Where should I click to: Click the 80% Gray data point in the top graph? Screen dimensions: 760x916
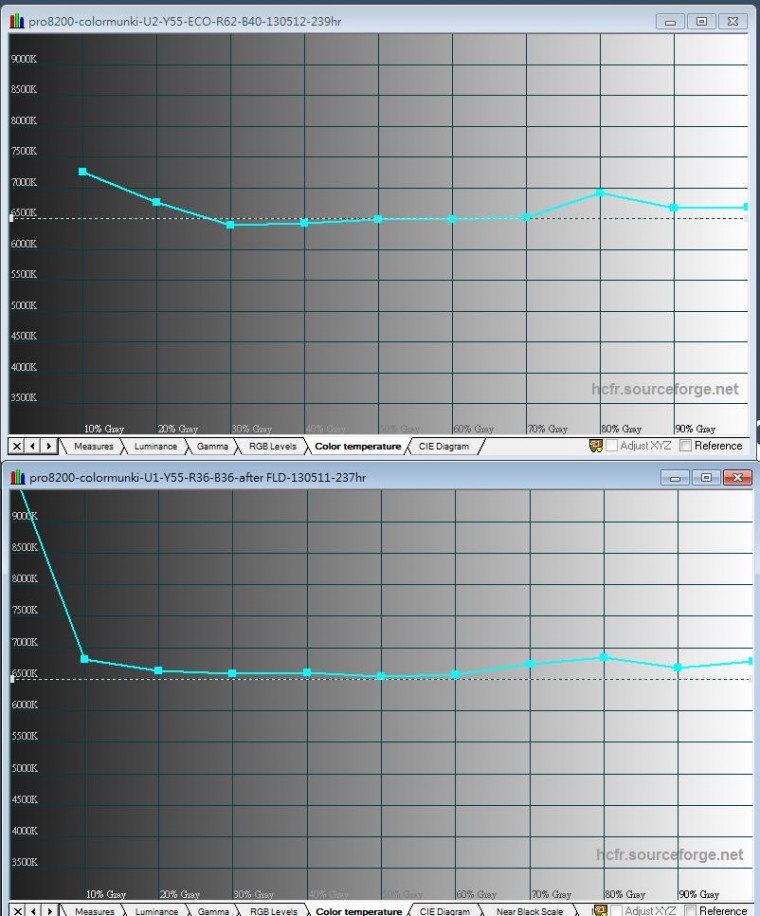click(600, 193)
